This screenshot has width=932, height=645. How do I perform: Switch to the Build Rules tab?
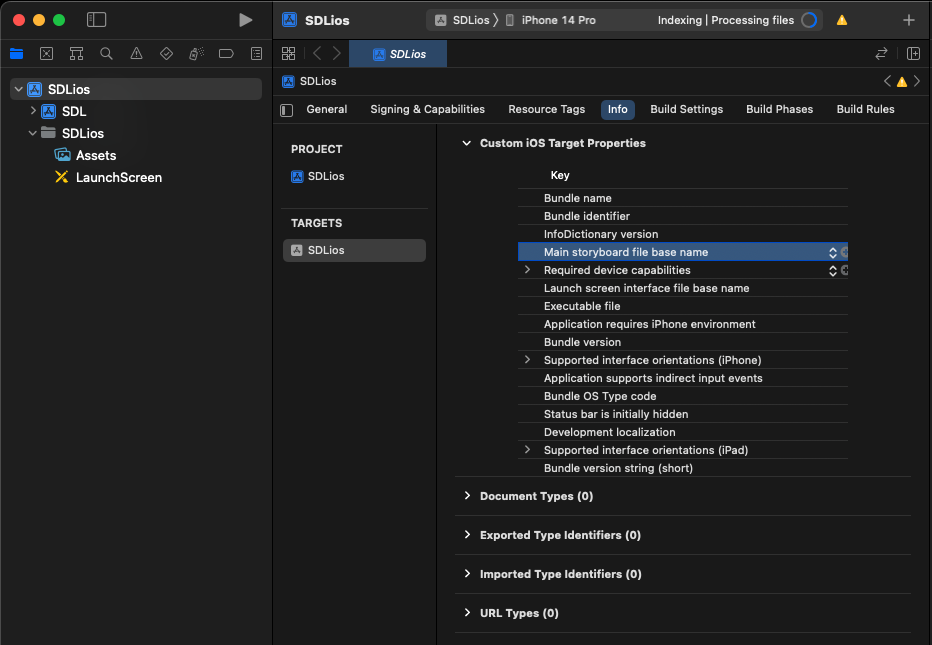point(865,109)
